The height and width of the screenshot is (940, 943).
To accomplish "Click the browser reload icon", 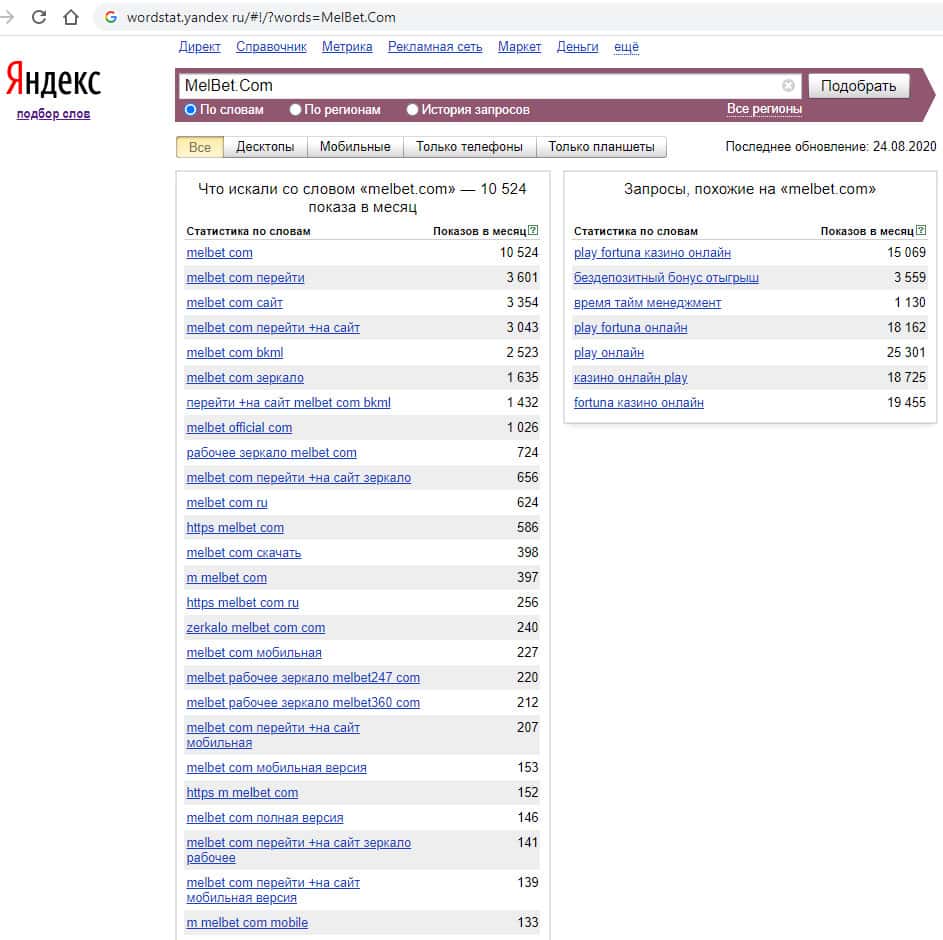I will tap(39, 17).
